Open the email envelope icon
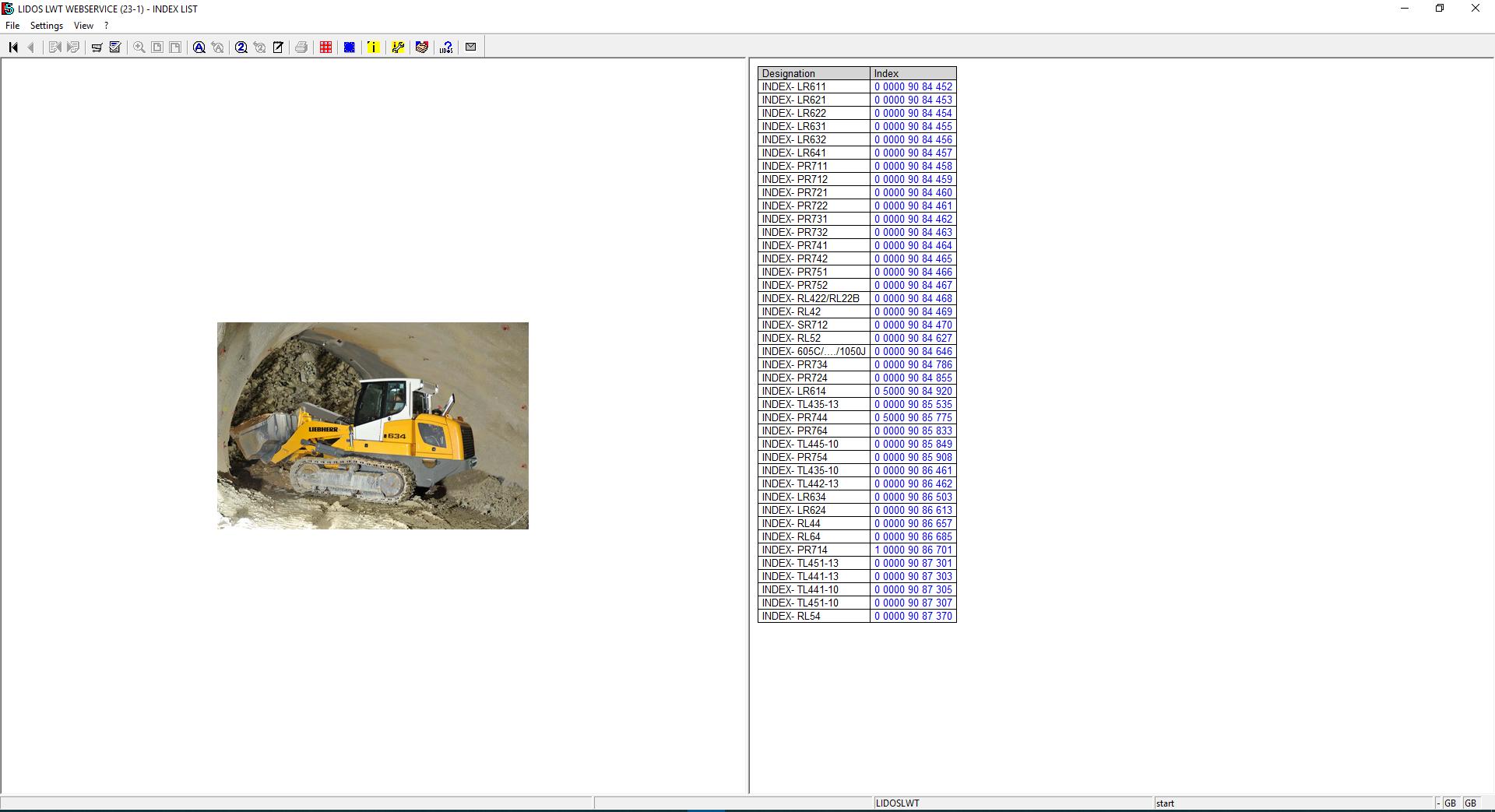 [470, 47]
